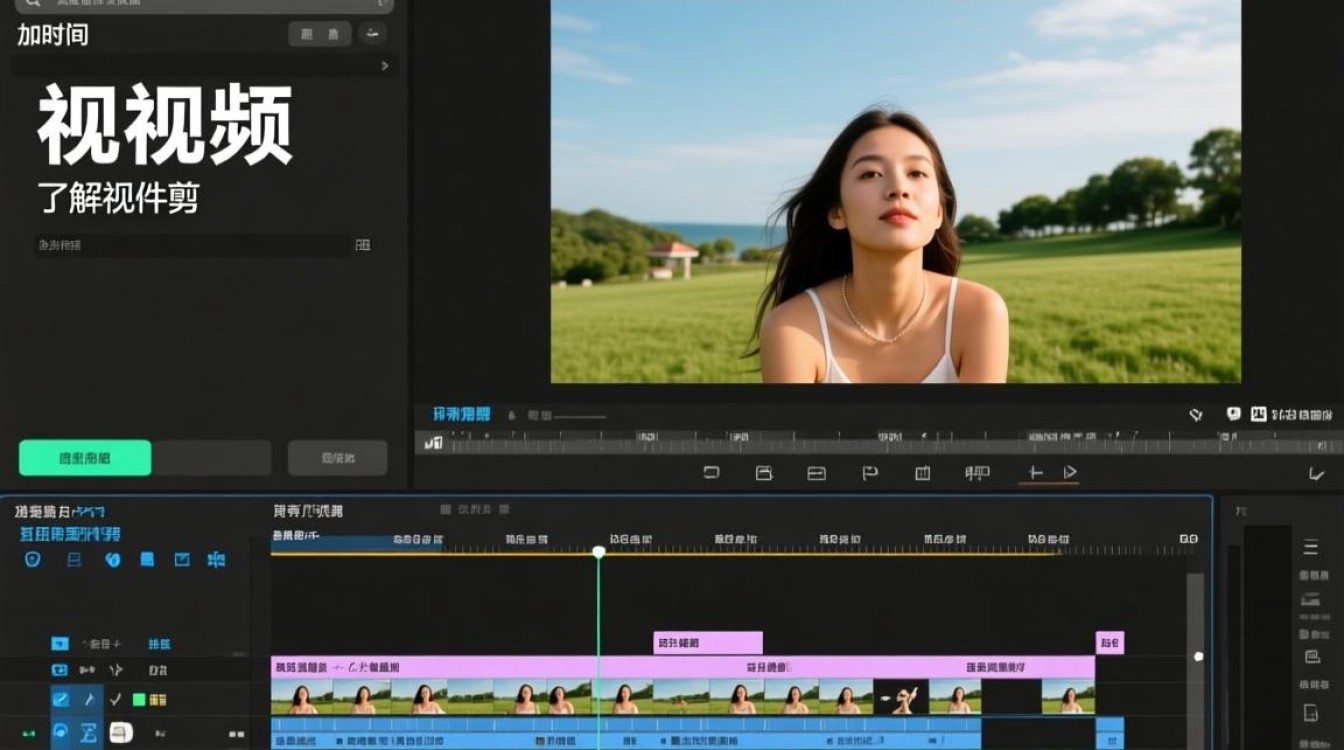
Task: Toggle the checkmark in the third track header
Action: tap(115, 699)
